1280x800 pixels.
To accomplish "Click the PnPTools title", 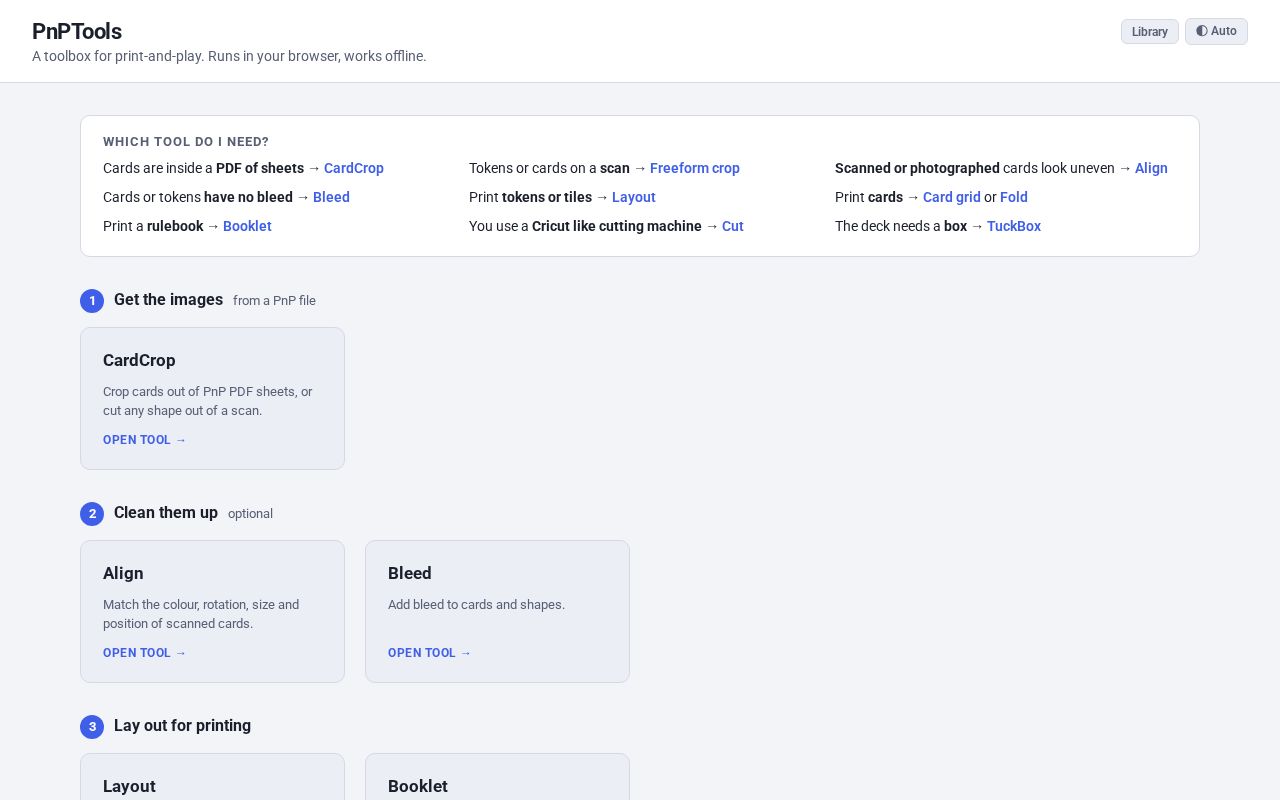I will pos(77,32).
